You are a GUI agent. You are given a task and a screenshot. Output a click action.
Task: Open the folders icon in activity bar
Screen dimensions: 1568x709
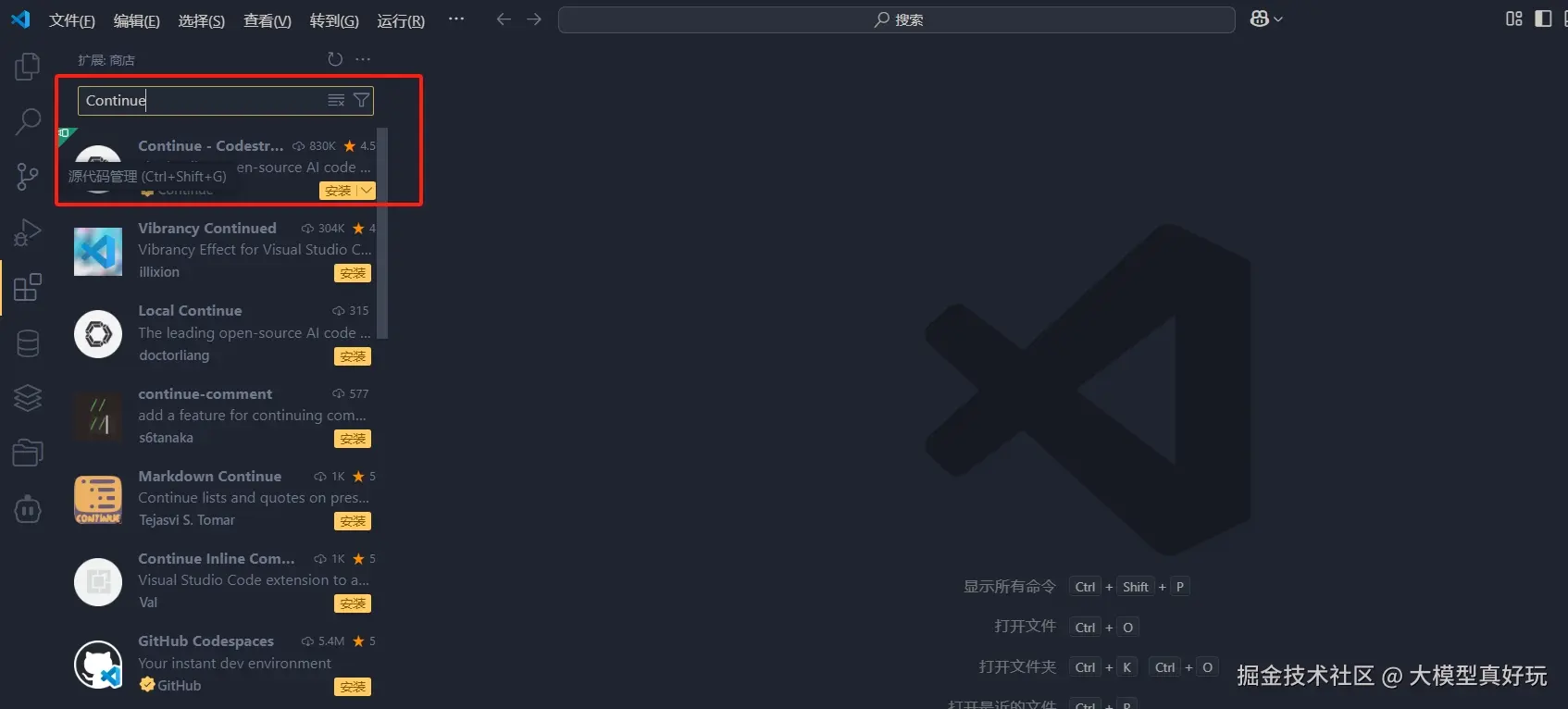pos(28,453)
